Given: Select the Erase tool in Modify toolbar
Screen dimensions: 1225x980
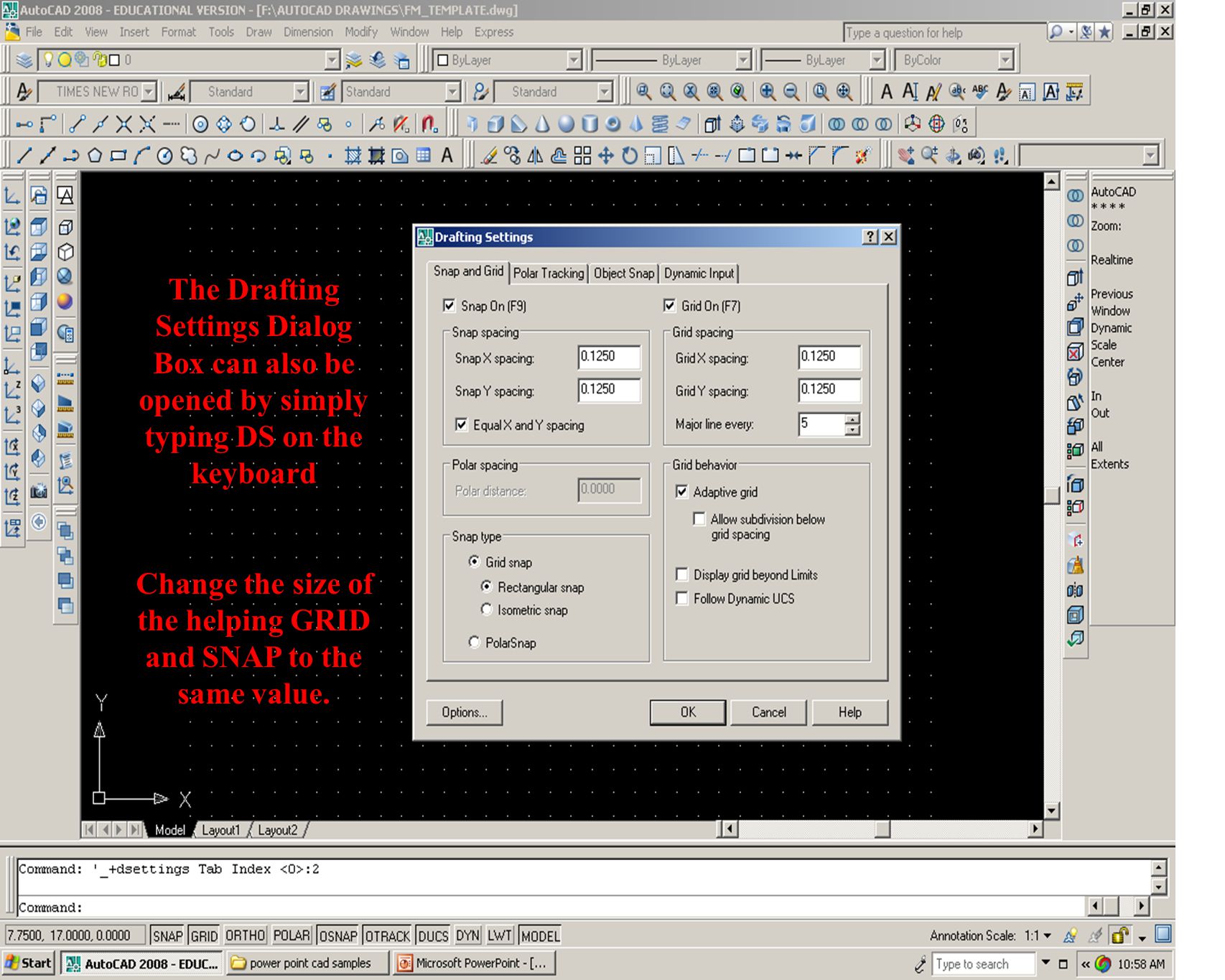Looking at the screenshot, I should click(489, 156).
